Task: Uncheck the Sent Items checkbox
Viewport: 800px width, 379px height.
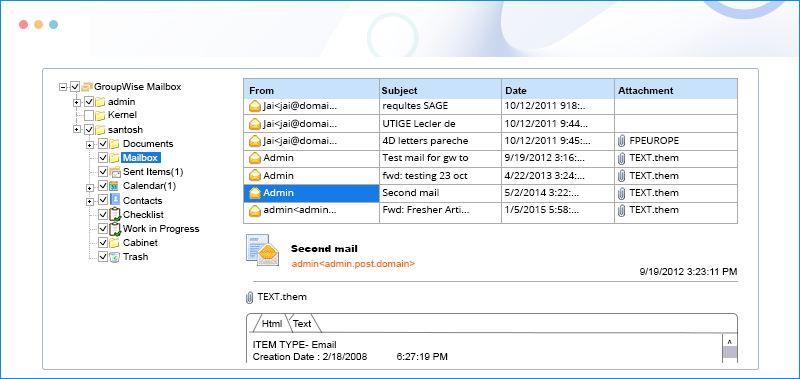Action: (x=103, y=172)
